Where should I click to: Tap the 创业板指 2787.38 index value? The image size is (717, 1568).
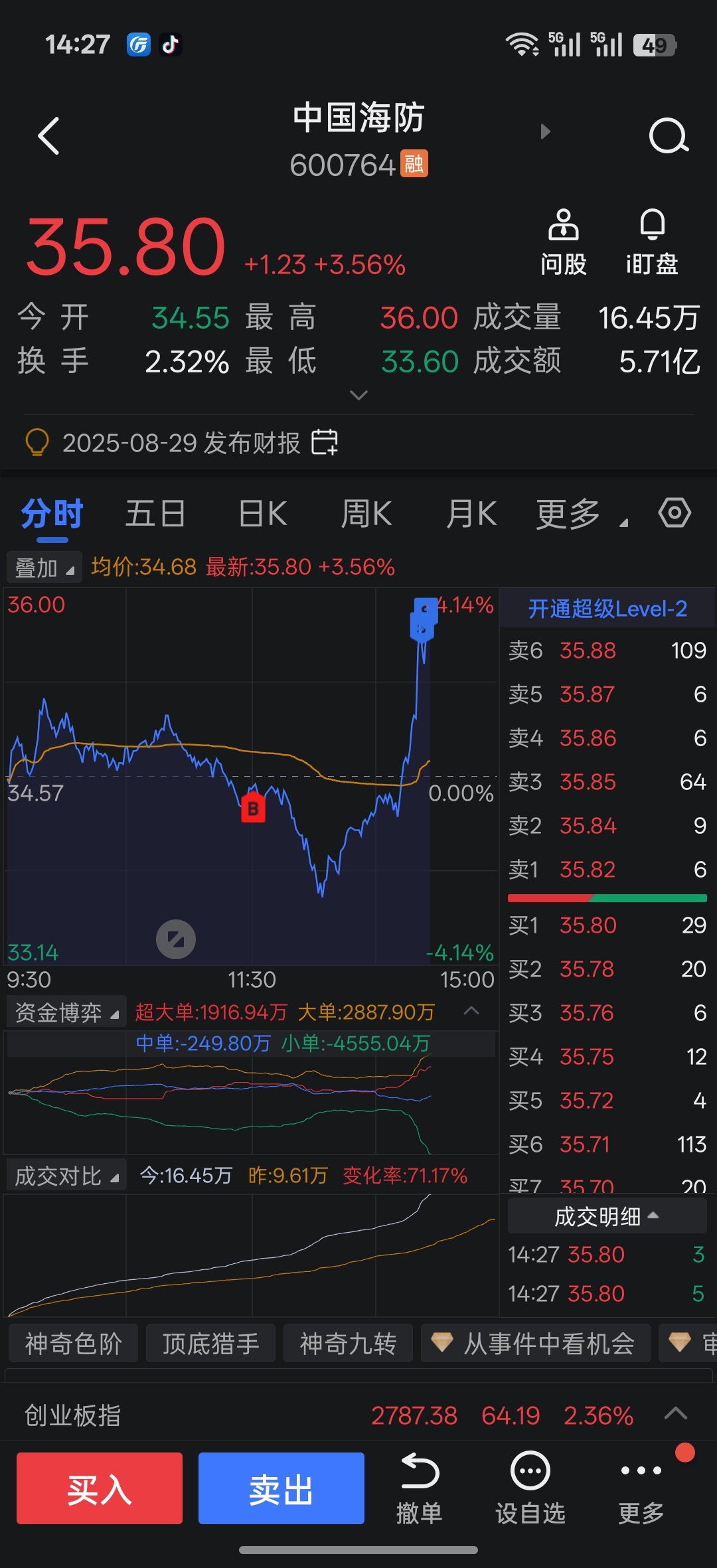pyautogui.click(x=414, y=1415)
